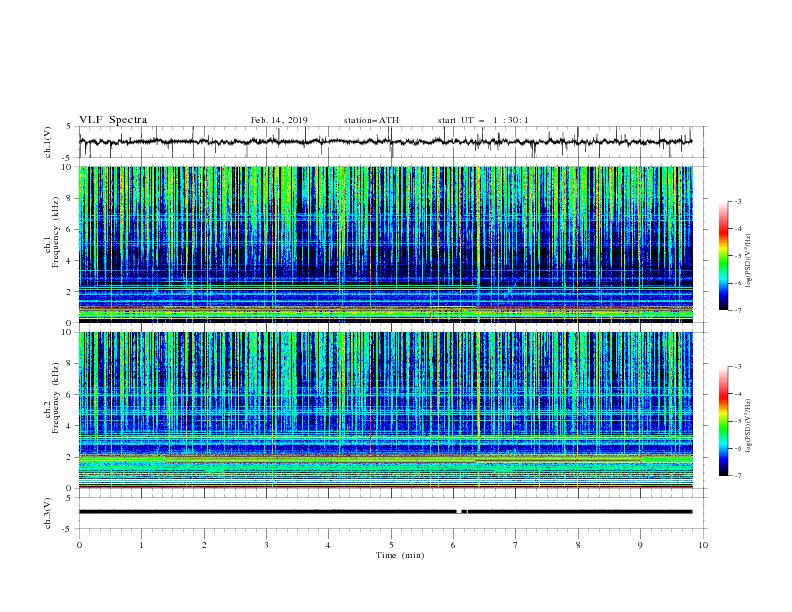Click the "-3" tick on ch.1 colorbar
792x612 pixels.
(x=738, y=201)
